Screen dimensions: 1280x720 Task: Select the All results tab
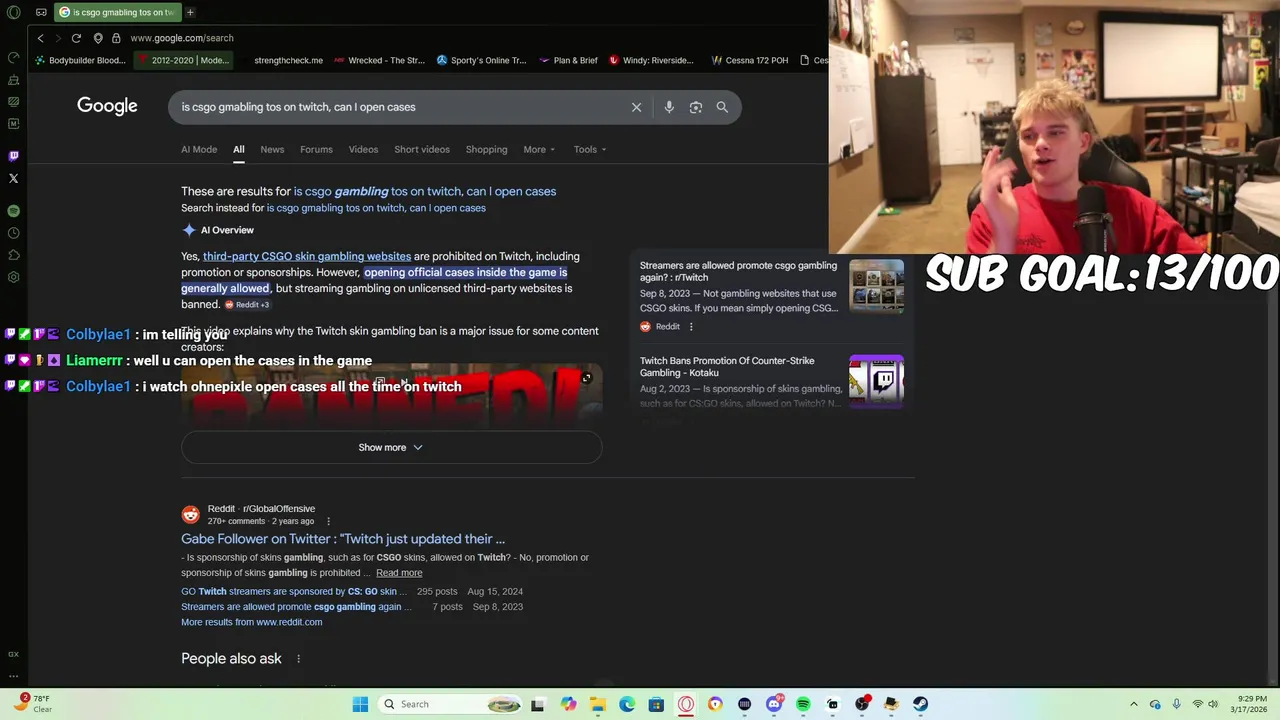point(239,149)
